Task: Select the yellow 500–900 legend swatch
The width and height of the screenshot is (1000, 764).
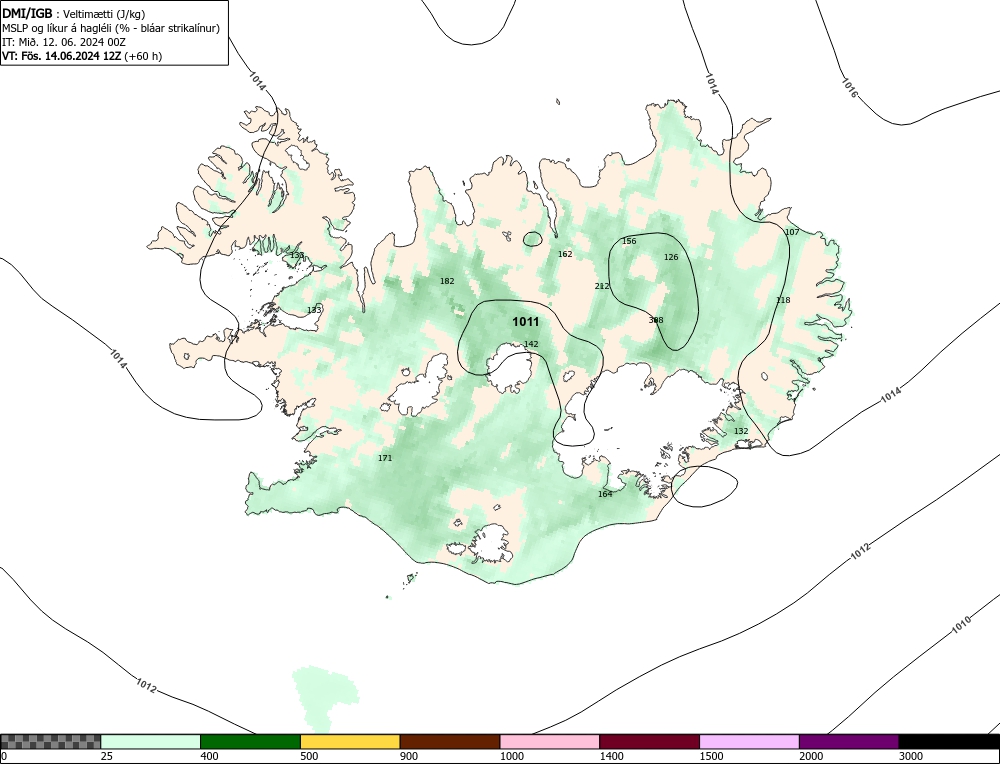Action: (x=350, y=741)
